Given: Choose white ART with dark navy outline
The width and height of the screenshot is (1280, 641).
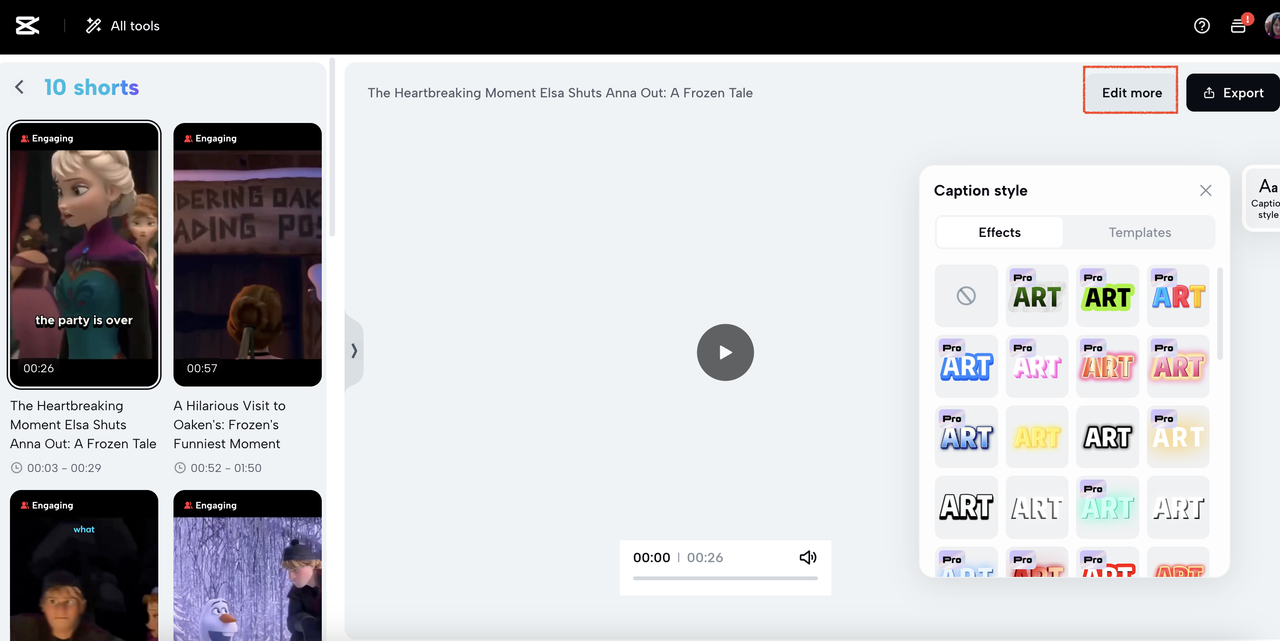Looking at the screenshot, I should (x=966, y=436).
